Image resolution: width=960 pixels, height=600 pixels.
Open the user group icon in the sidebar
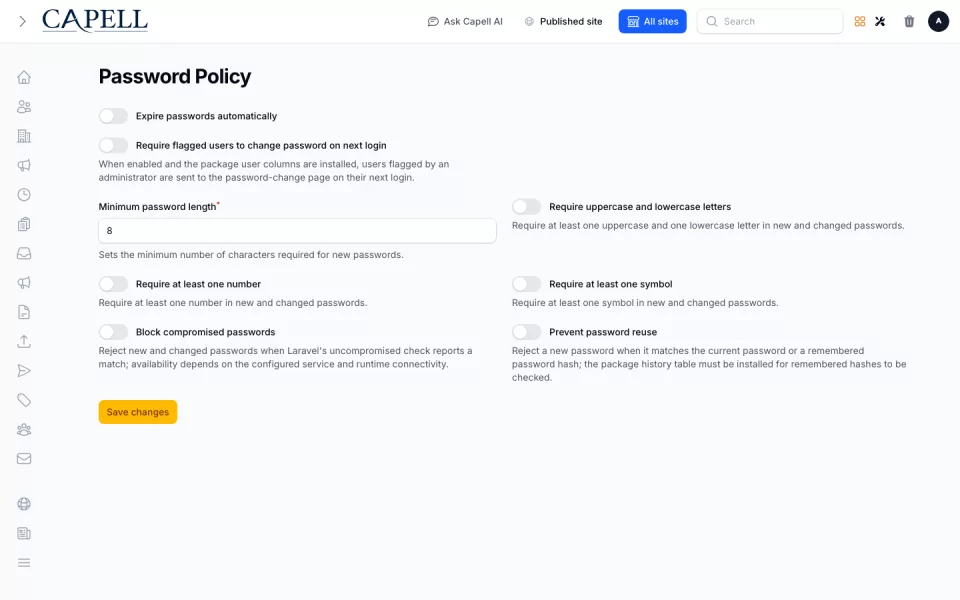24,430
